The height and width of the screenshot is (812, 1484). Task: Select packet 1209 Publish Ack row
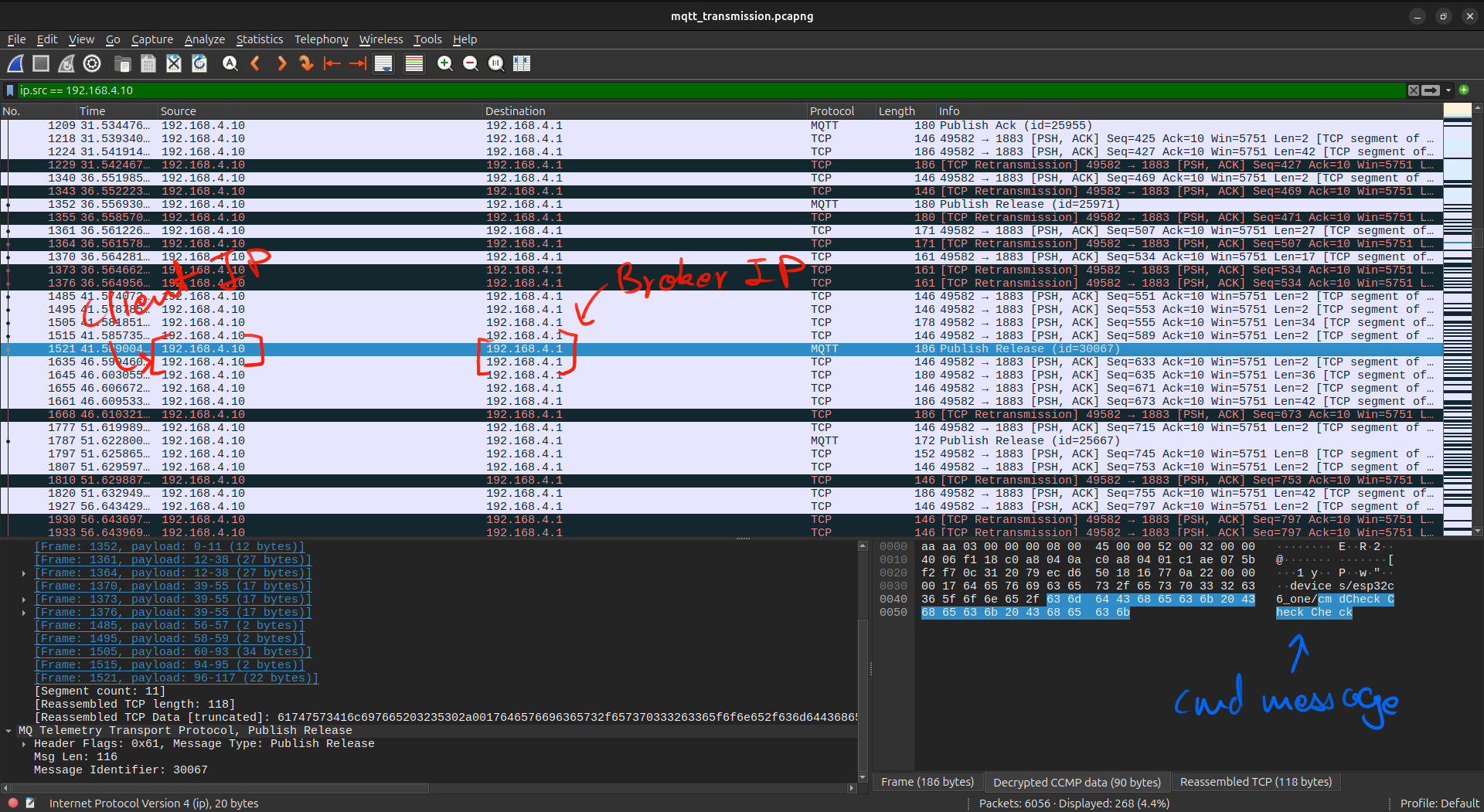[x=721, y=126]
